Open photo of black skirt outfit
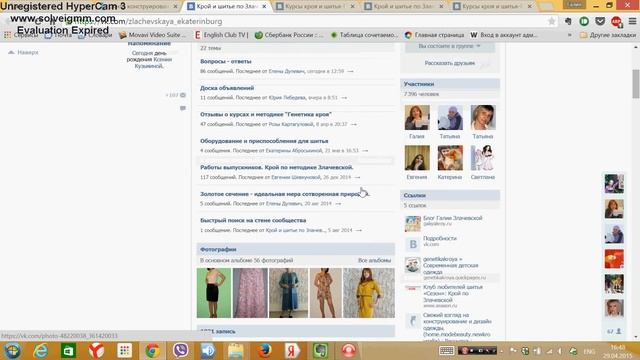The height and width of the screenshot is (360, 640). (x=213, y=293)
